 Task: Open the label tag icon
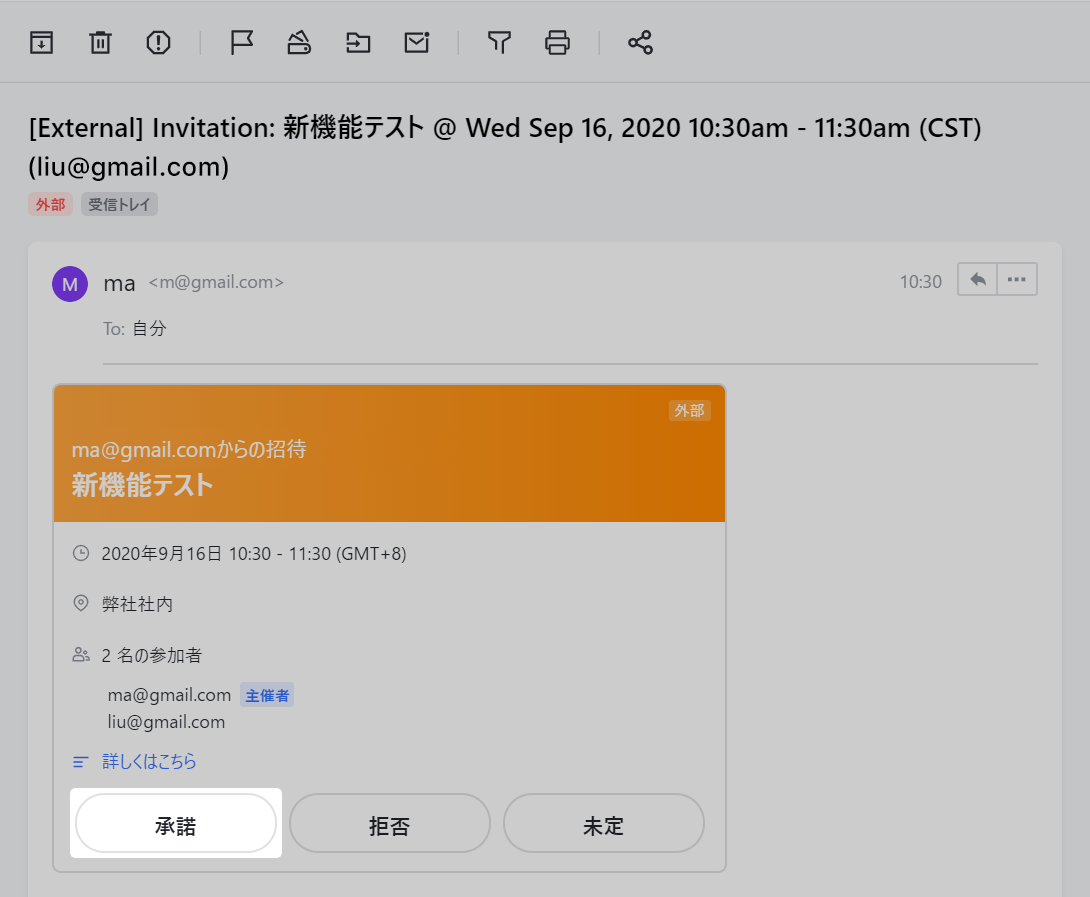coord(299,42)
